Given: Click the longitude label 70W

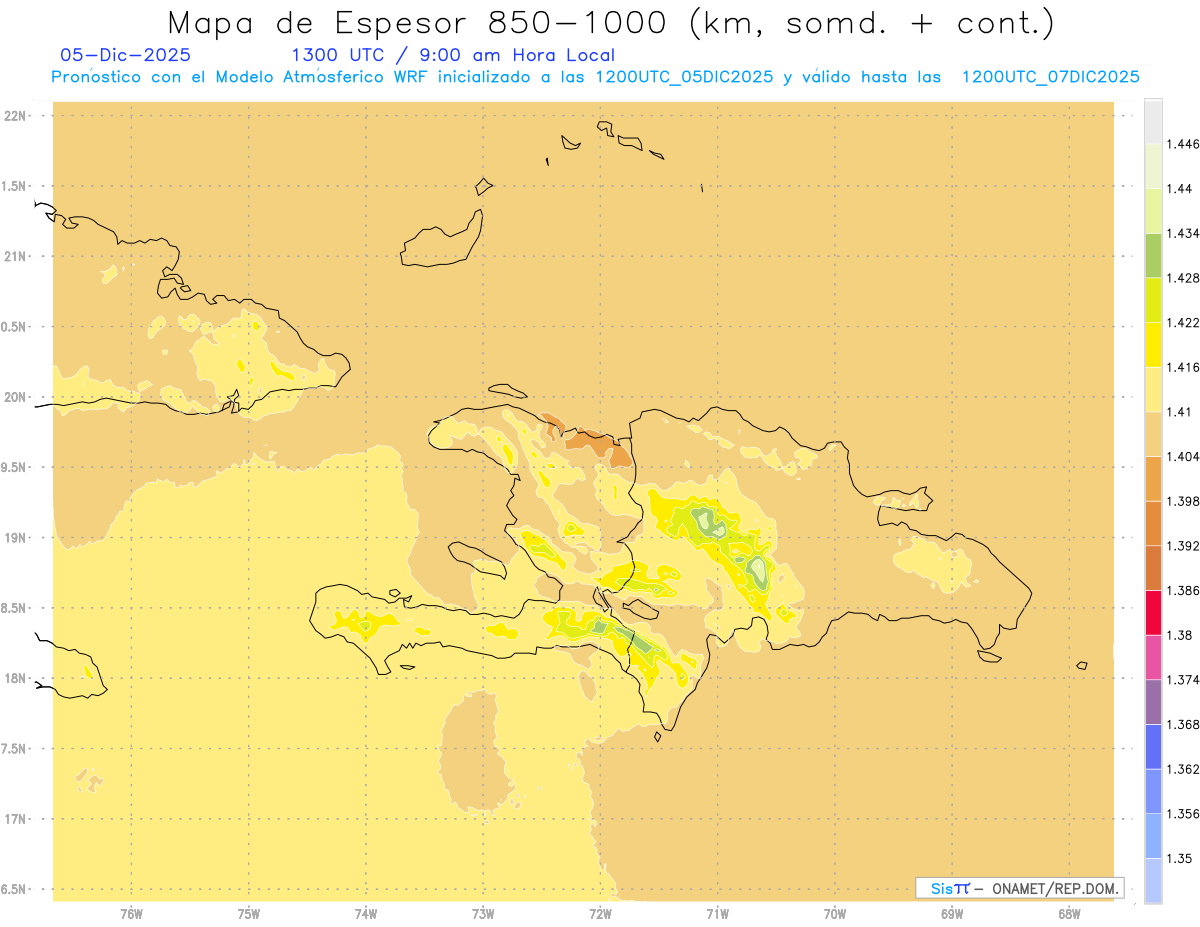Looking at the screenshot, I should coord(835,914).
